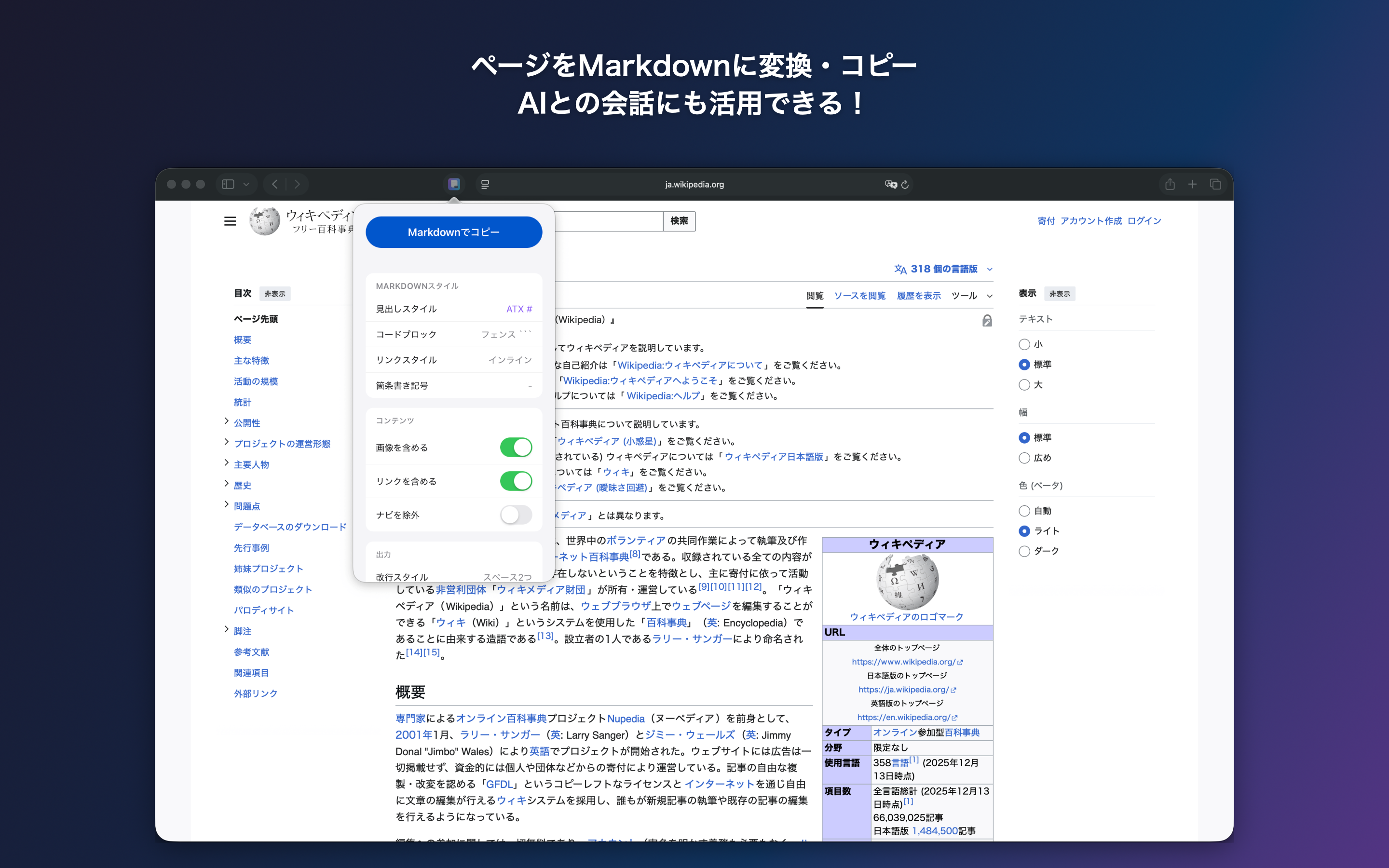The width and height of the screenshot is (1389, 868).
Task: Toggle ナビを除外 switch
Action: [x=516, y=515]
